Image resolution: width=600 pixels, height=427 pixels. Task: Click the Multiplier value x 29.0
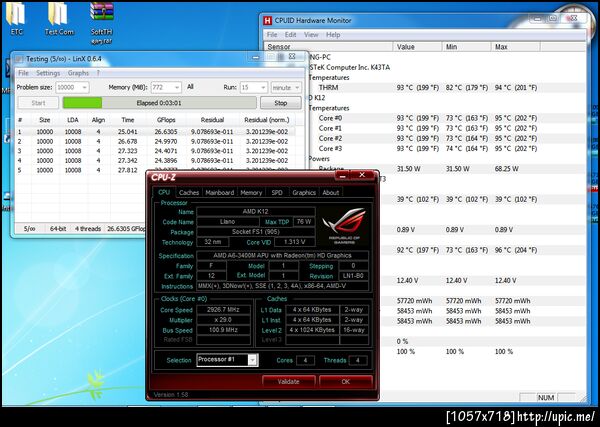[x=223, y=320]
